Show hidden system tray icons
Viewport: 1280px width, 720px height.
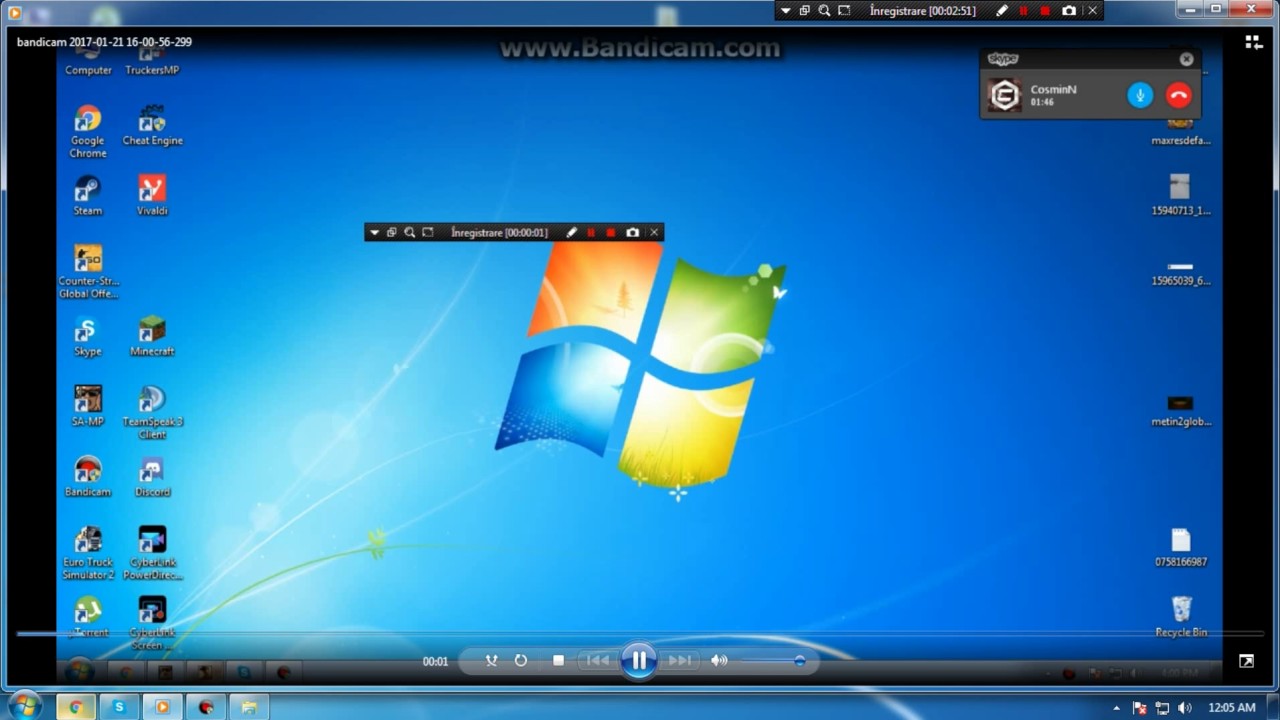(1117, 708)
